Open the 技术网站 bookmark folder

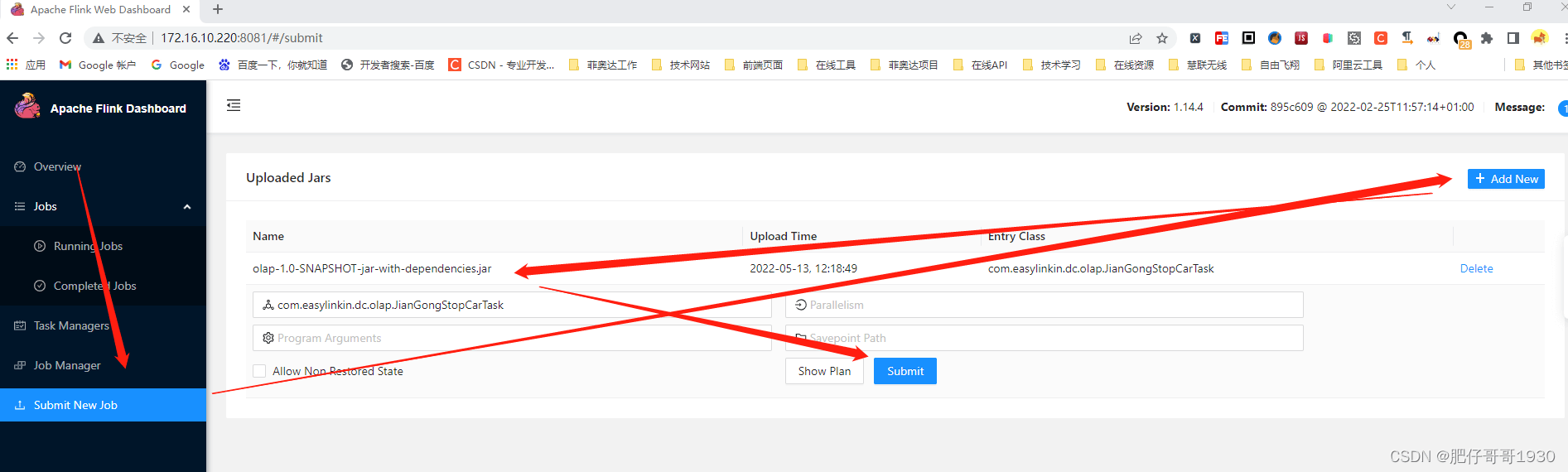pyautogui.click(x=681, y=65)
